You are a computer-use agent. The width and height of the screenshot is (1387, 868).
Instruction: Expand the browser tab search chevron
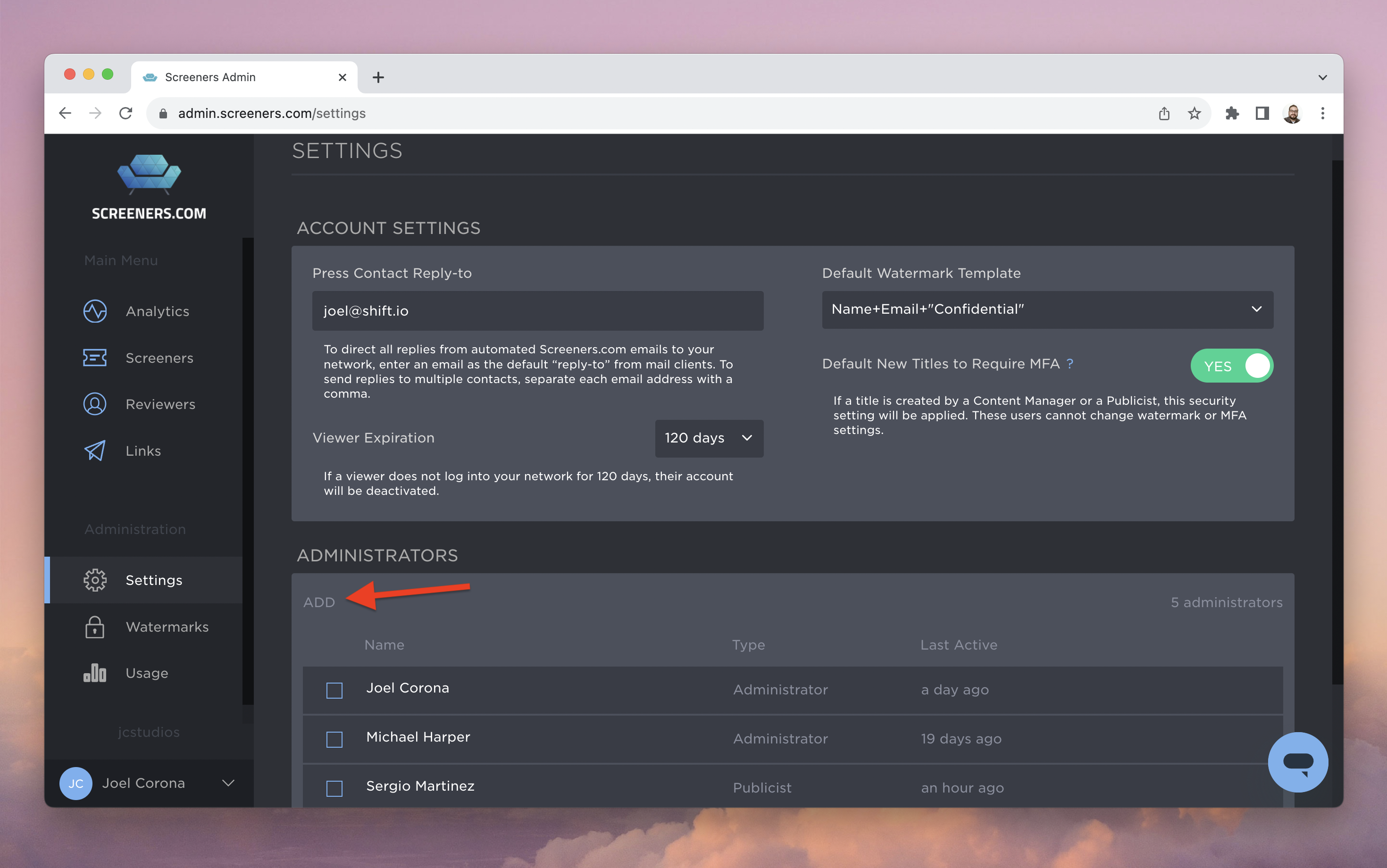coord(1323,77)
